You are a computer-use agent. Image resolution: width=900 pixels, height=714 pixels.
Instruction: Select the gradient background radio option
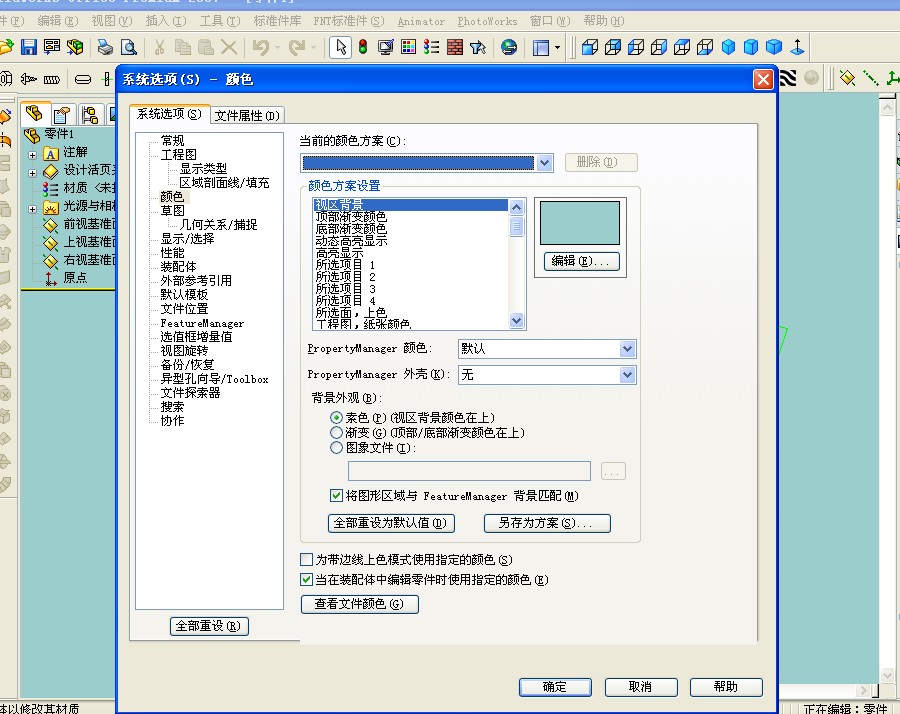pos(336,432)
